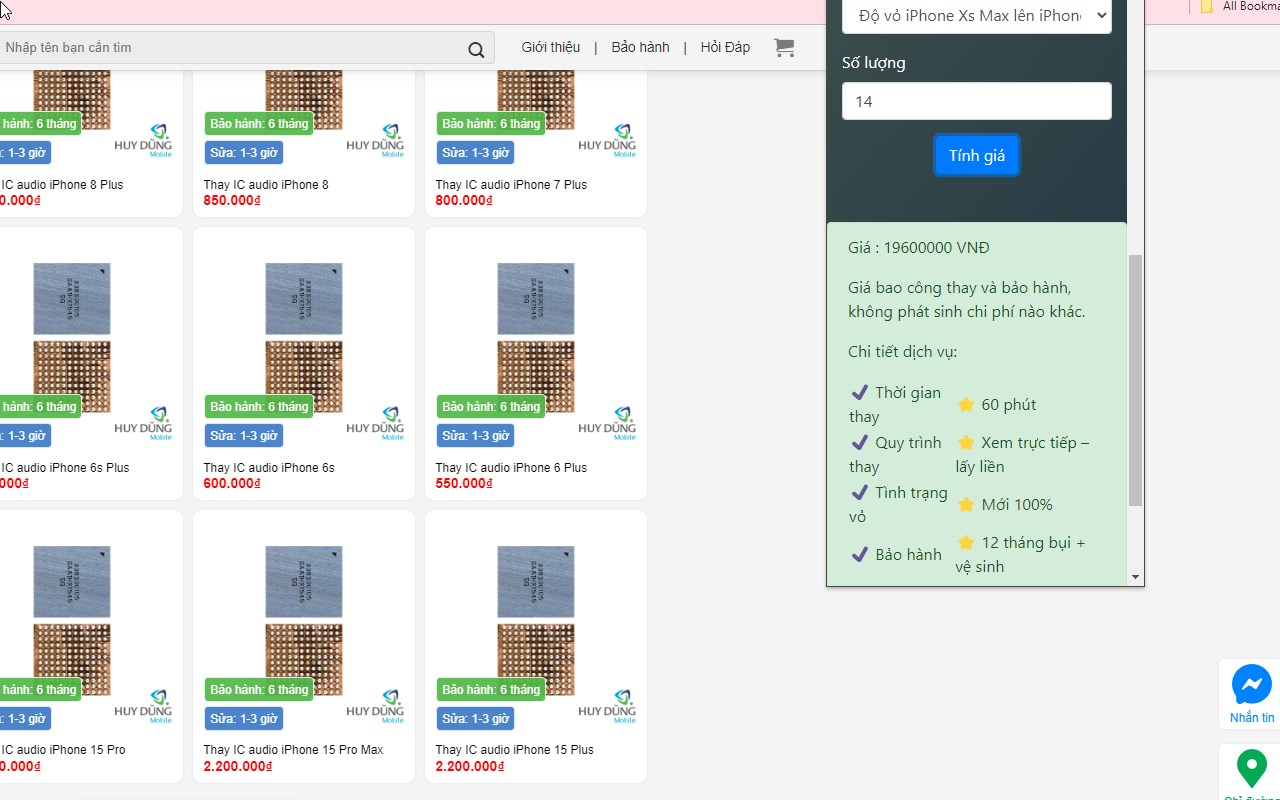Click Huy Dũng logo on iPhone 15 Plus card
Screen dimensions: 1280x800
[x=608, y=707]
